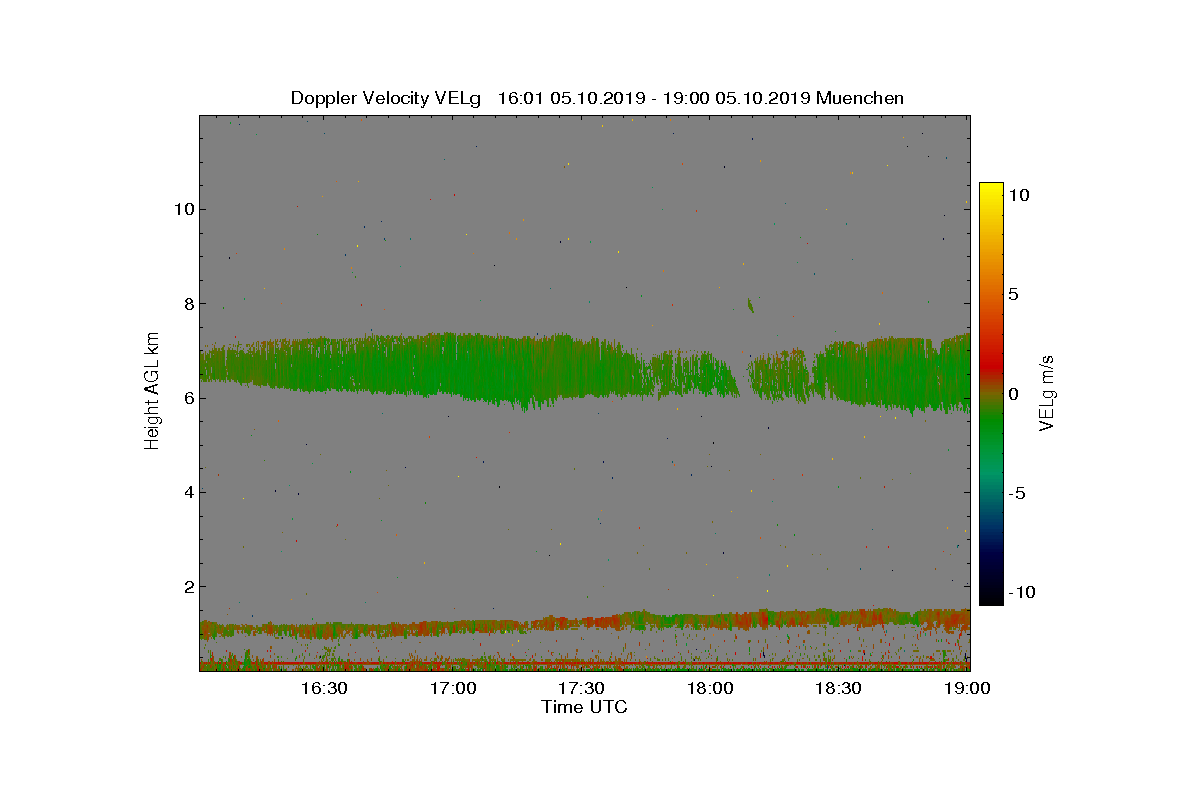Click the height tick label 4
This screenshot has width=1200, height=800.
(x=187, y=492)
